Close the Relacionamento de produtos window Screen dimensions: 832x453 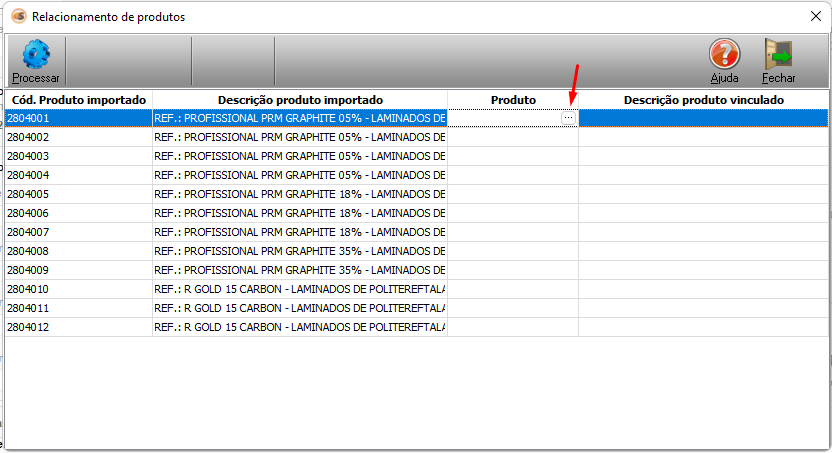(814, 17)
